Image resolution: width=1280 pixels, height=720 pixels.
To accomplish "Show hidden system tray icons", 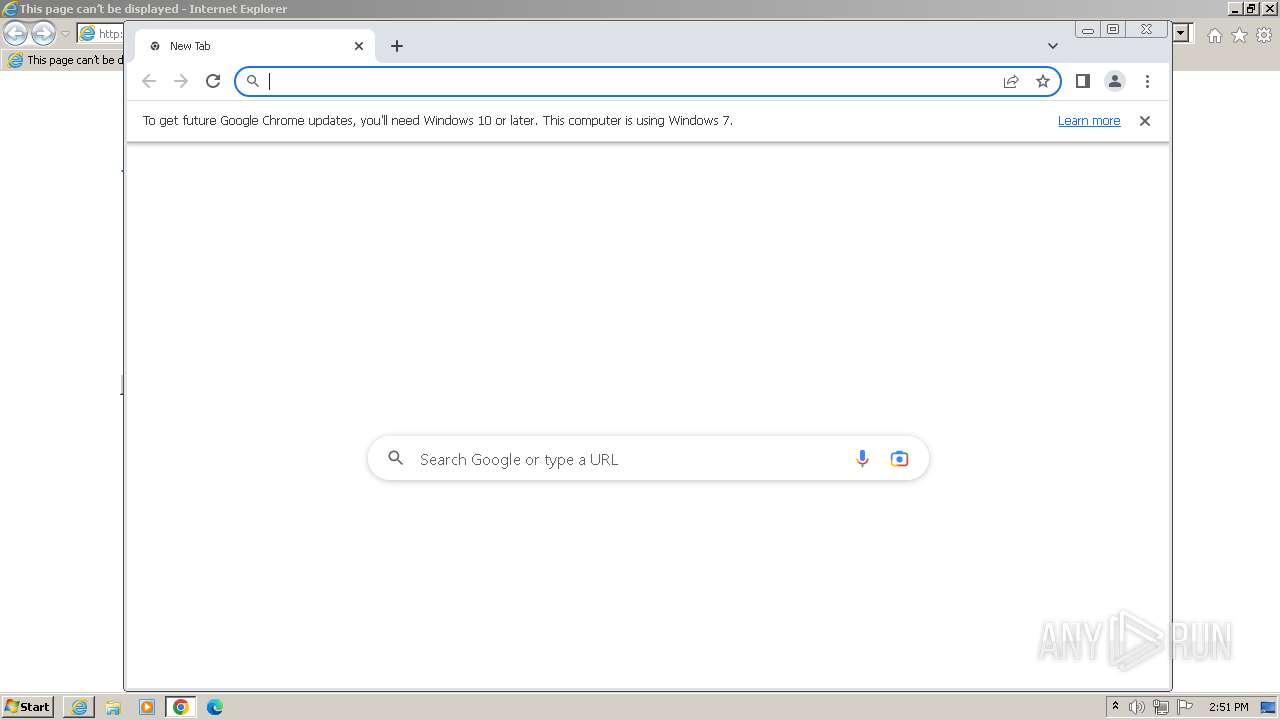I will click(1116, 707).
